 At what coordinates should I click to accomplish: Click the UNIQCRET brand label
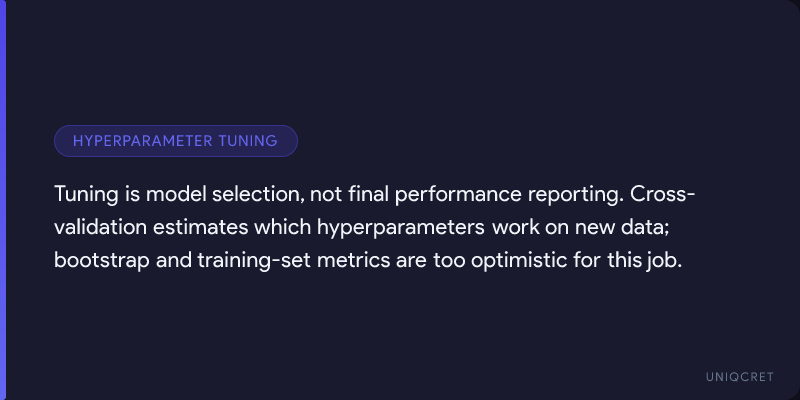739,376
